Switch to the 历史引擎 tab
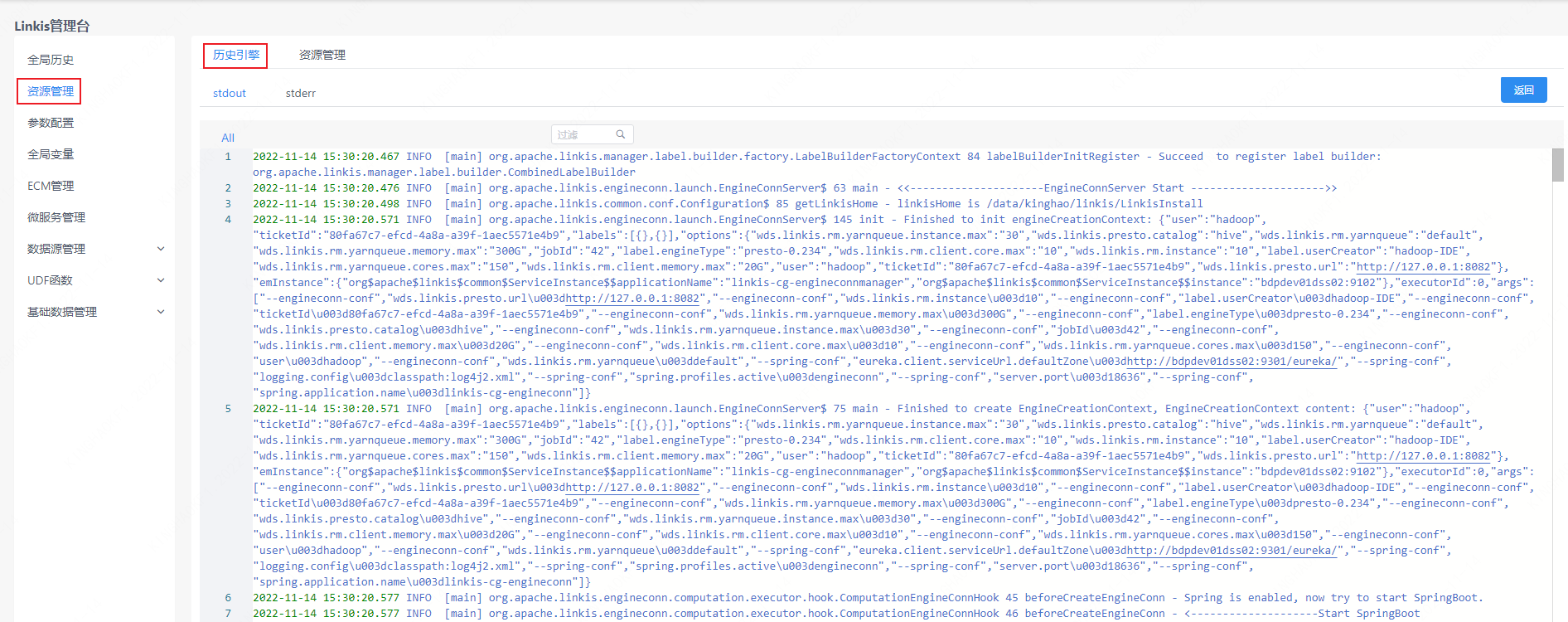This screenshot has height=622, width=1568. (x=235, y=55)
